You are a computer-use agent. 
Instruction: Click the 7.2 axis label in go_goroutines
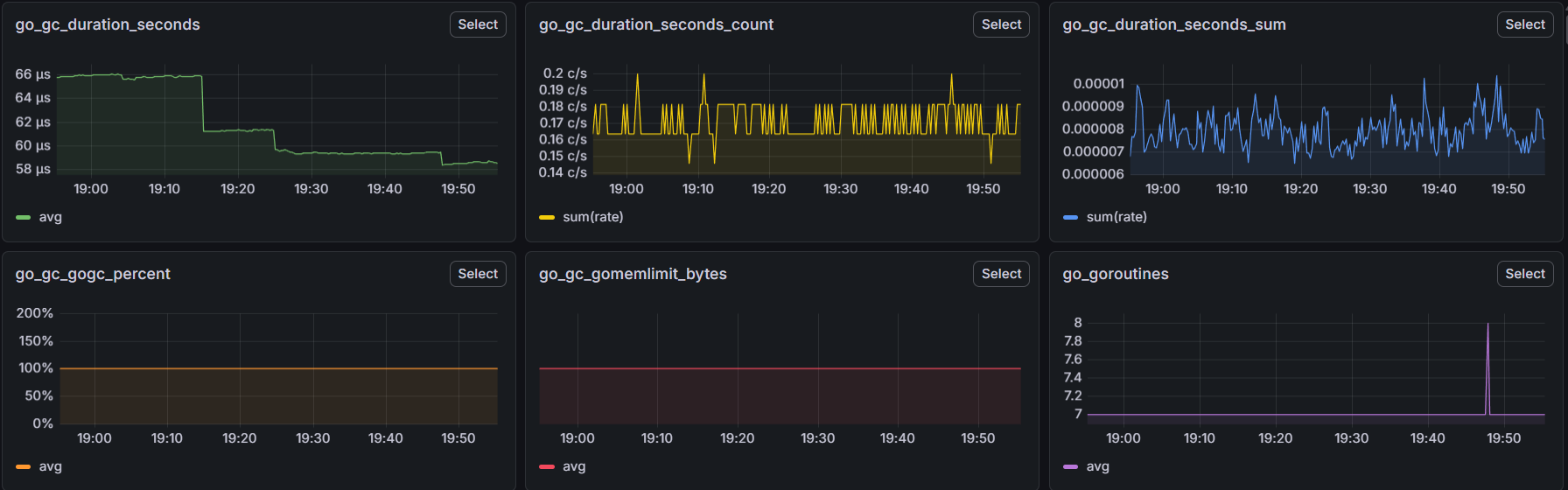click(x=1073, y=396)
